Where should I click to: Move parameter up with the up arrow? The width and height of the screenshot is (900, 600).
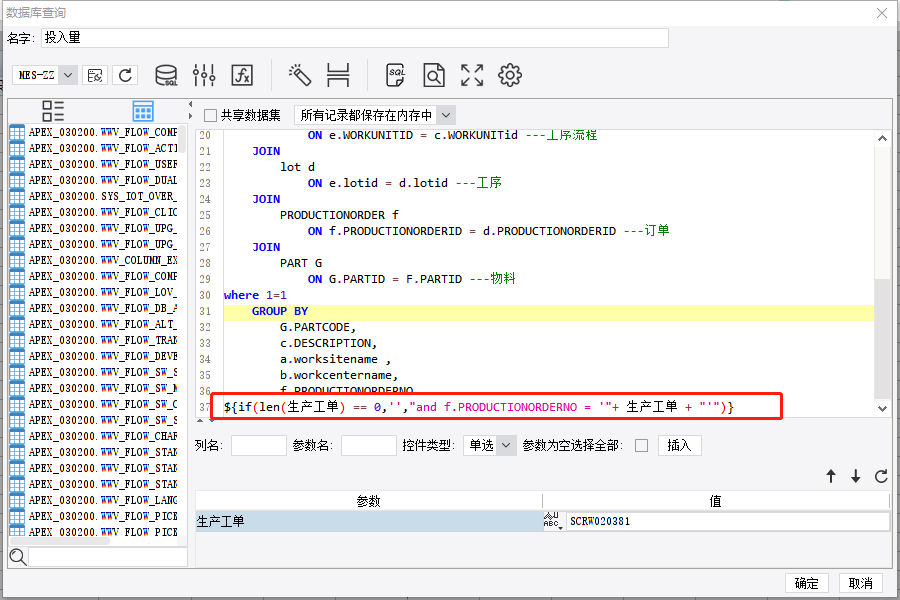point(831,477)
